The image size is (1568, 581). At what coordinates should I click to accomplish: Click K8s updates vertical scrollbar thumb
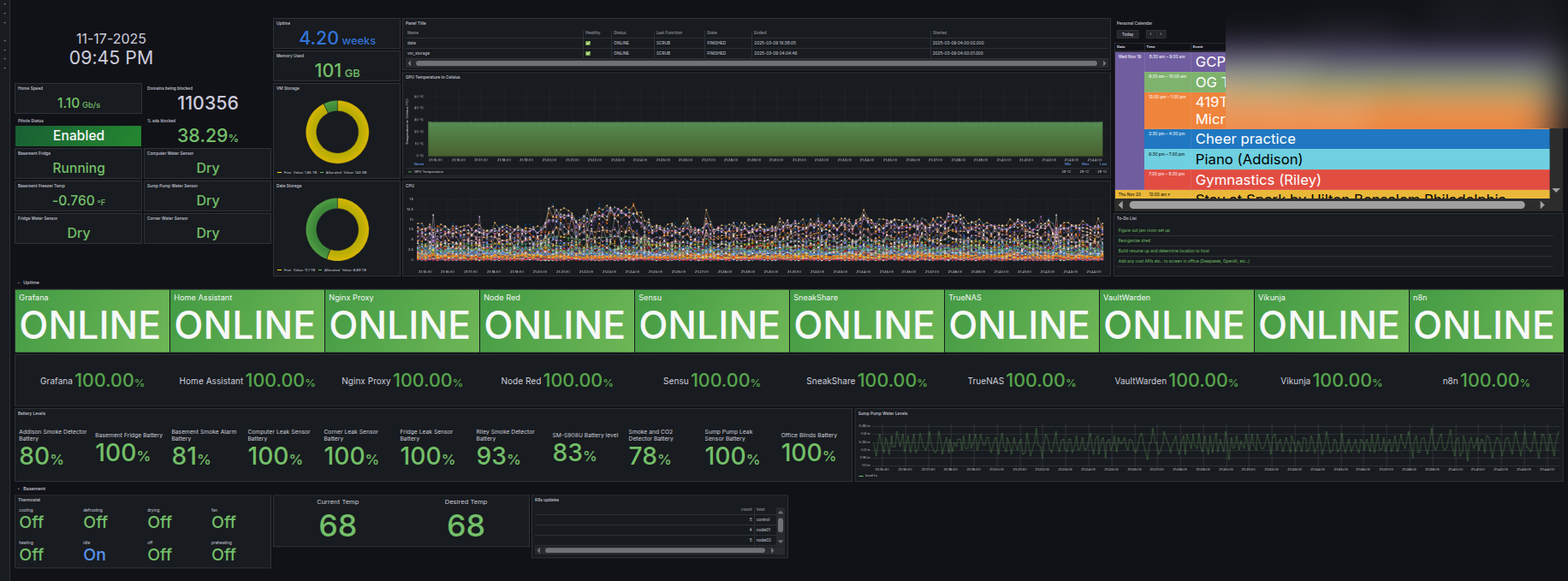coord(781,525)
